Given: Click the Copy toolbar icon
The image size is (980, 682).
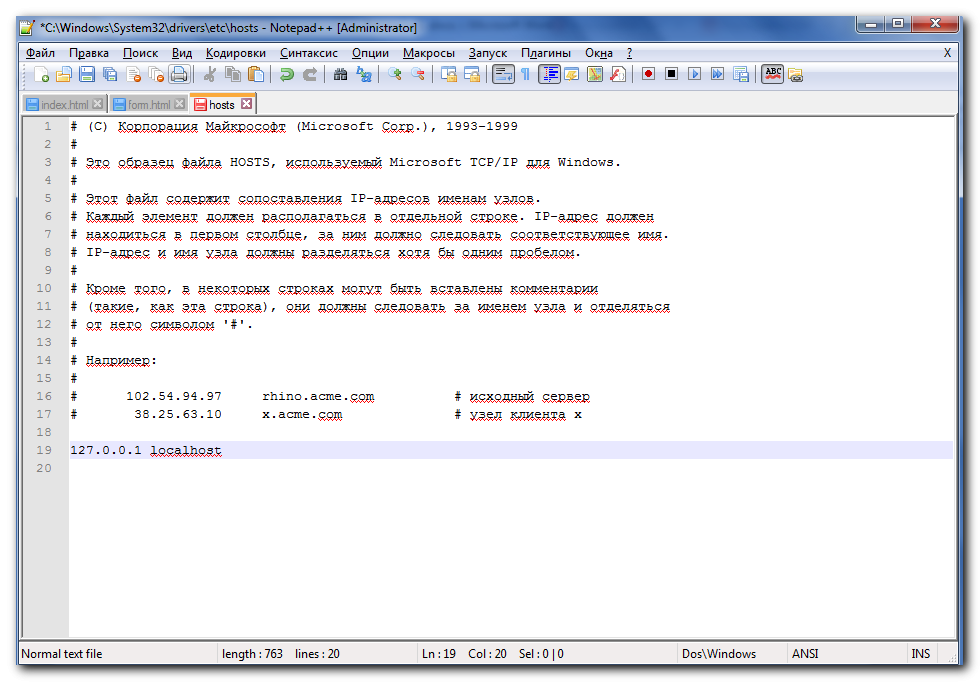Looking at the screenshot, I should coord(233,74).
